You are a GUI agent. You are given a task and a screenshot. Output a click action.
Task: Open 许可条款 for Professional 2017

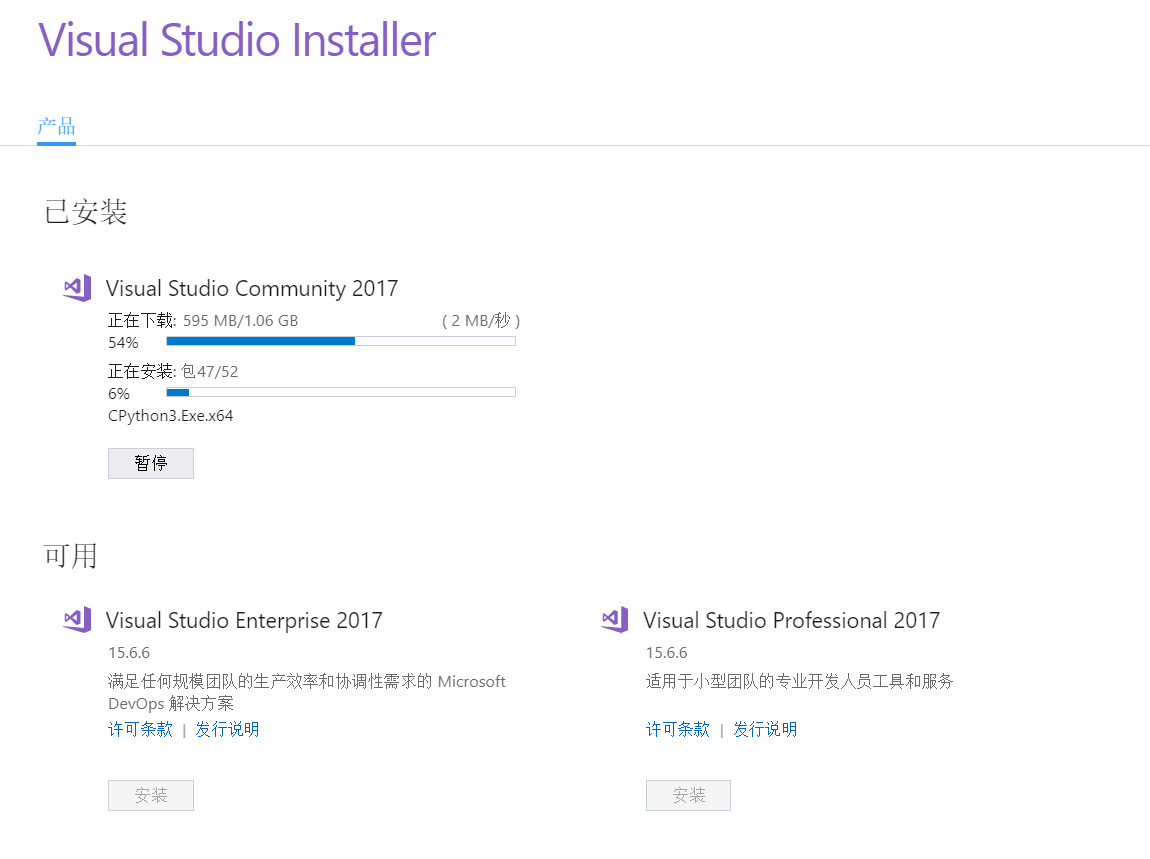point(678,729)
